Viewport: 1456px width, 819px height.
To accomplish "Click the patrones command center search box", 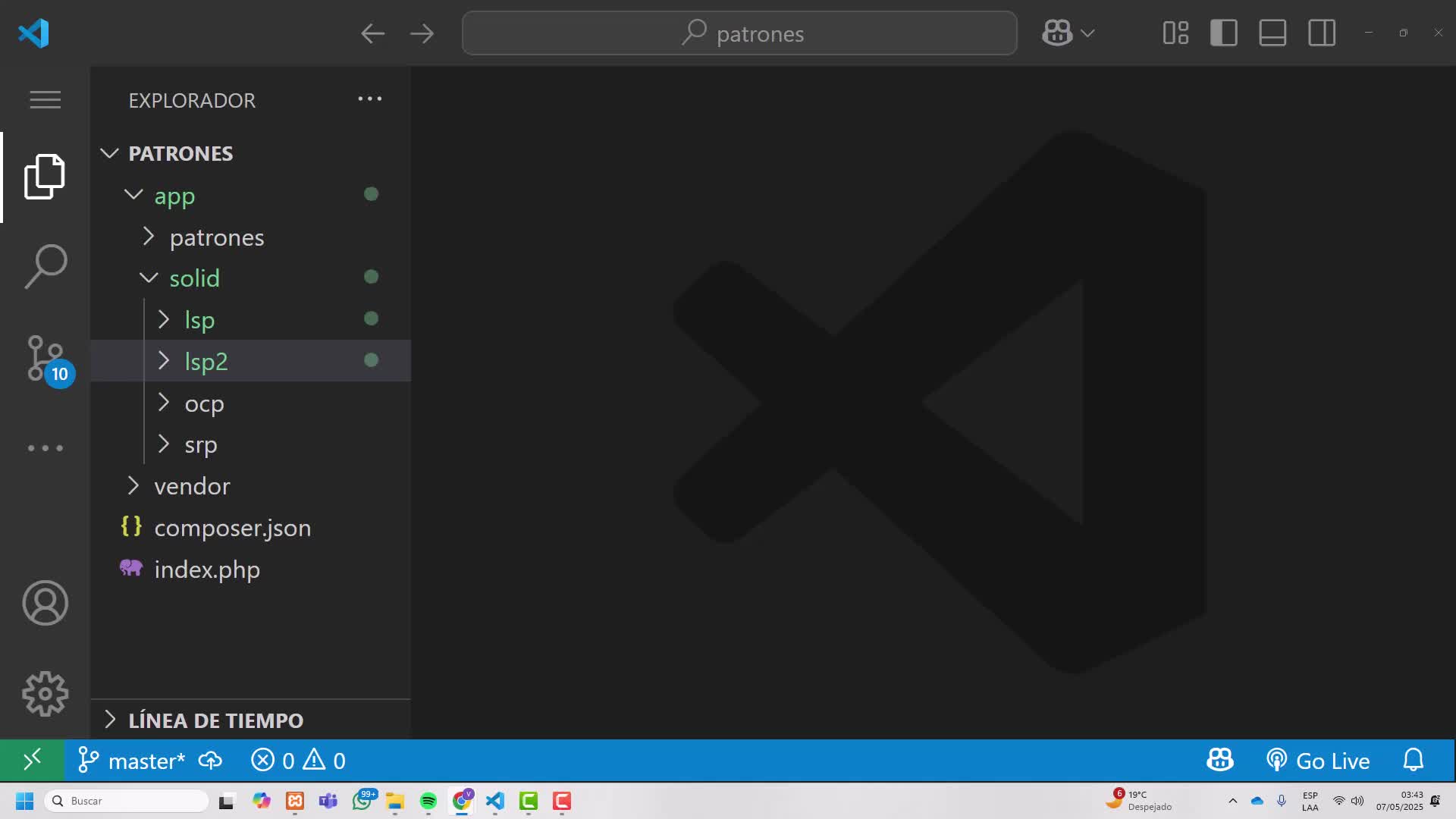I will click(739, 33).
